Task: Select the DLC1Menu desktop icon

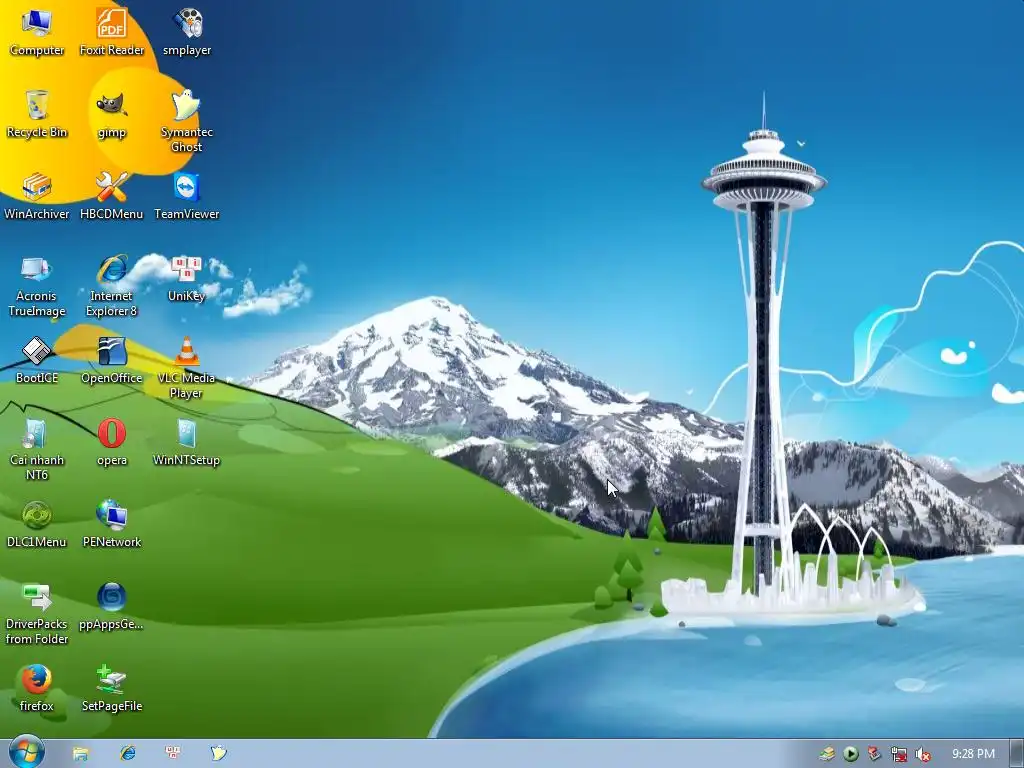Action: (x=37, y=524)
